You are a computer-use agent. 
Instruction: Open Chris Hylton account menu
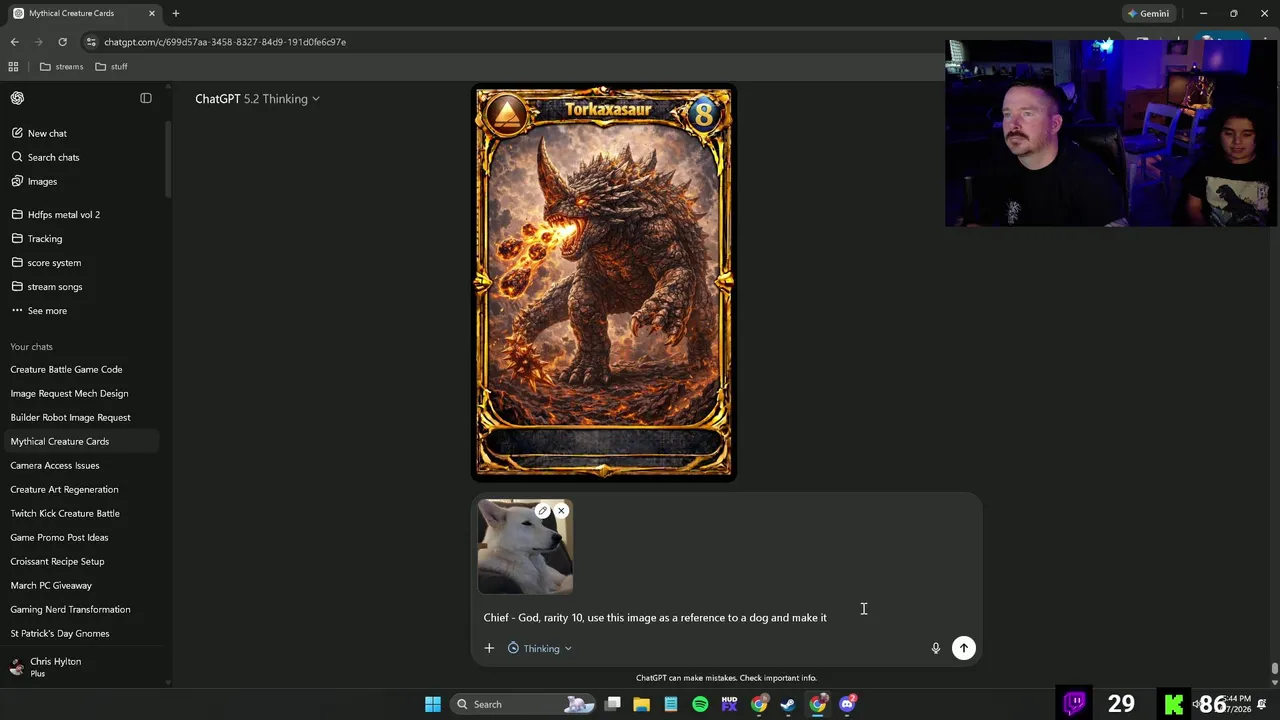click(x=80, y=666)
